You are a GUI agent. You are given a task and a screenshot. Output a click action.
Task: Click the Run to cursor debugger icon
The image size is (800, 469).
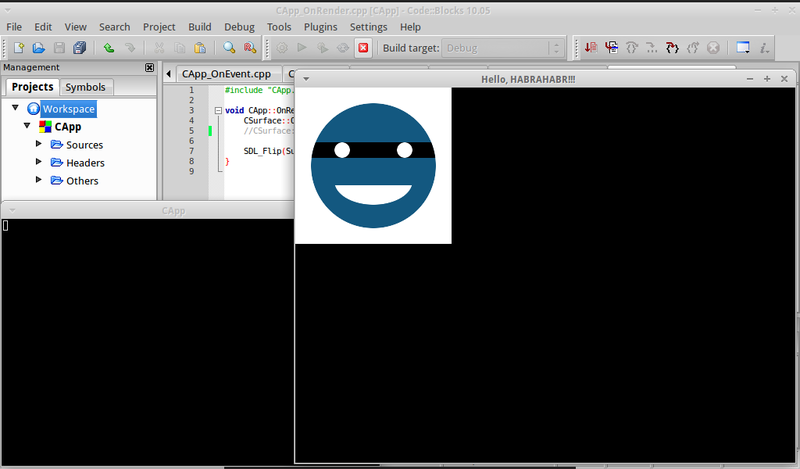click(611, 48)
